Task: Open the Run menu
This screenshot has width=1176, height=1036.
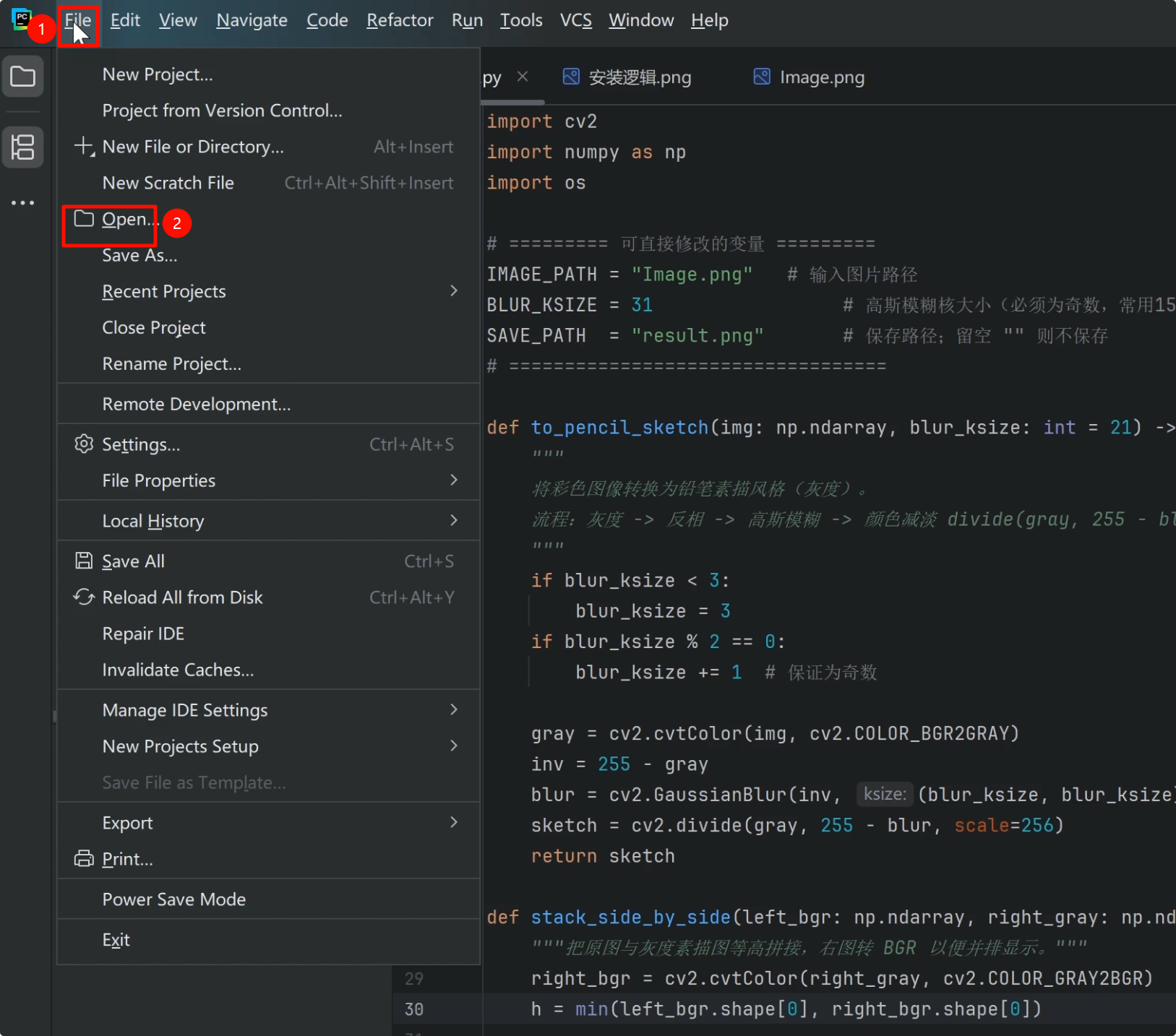Action: click(x=467, y=21)
